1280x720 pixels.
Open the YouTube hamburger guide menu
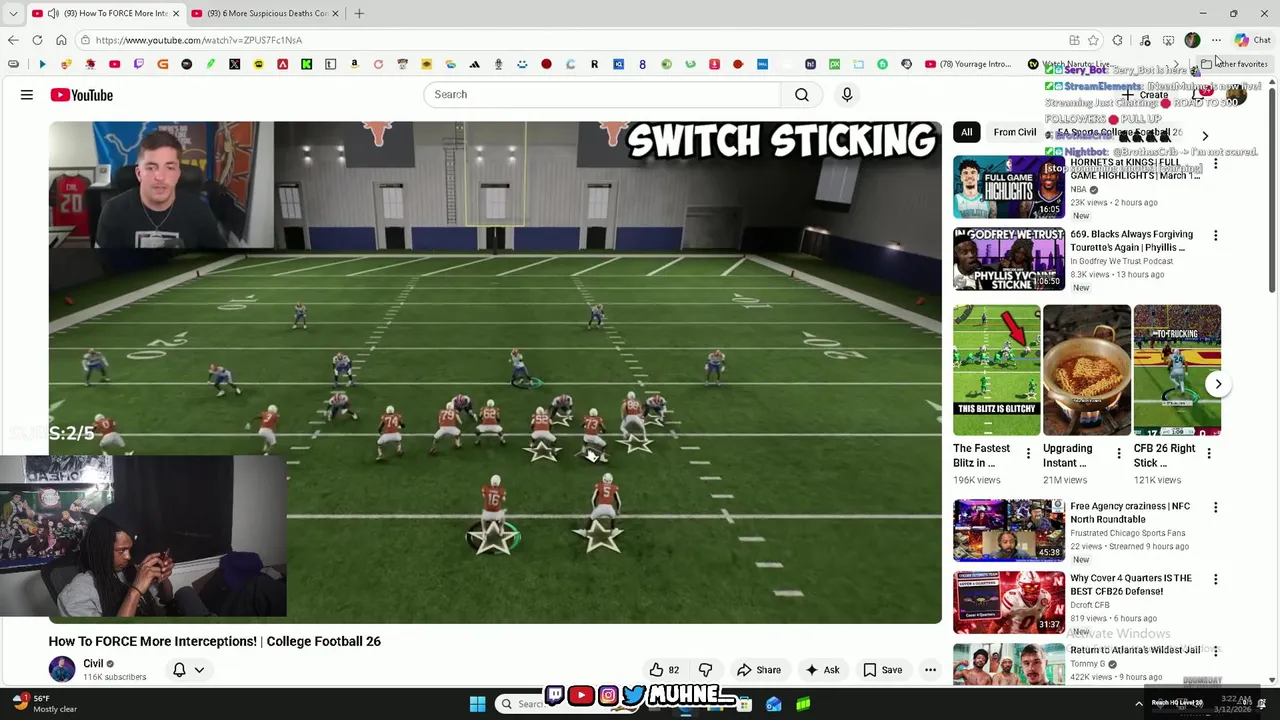27,95
